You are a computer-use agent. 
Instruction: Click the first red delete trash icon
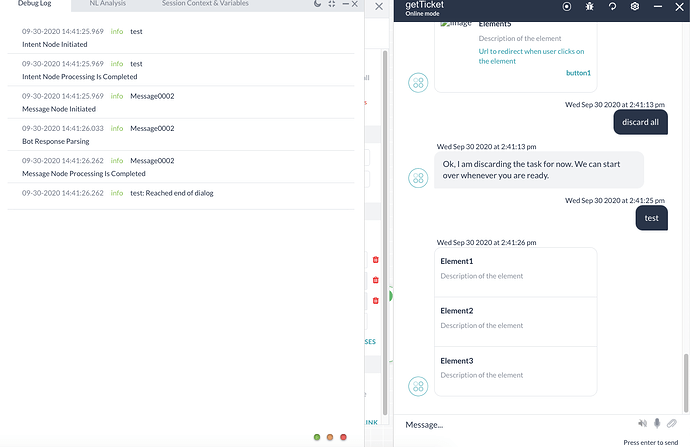coord(376,260)
